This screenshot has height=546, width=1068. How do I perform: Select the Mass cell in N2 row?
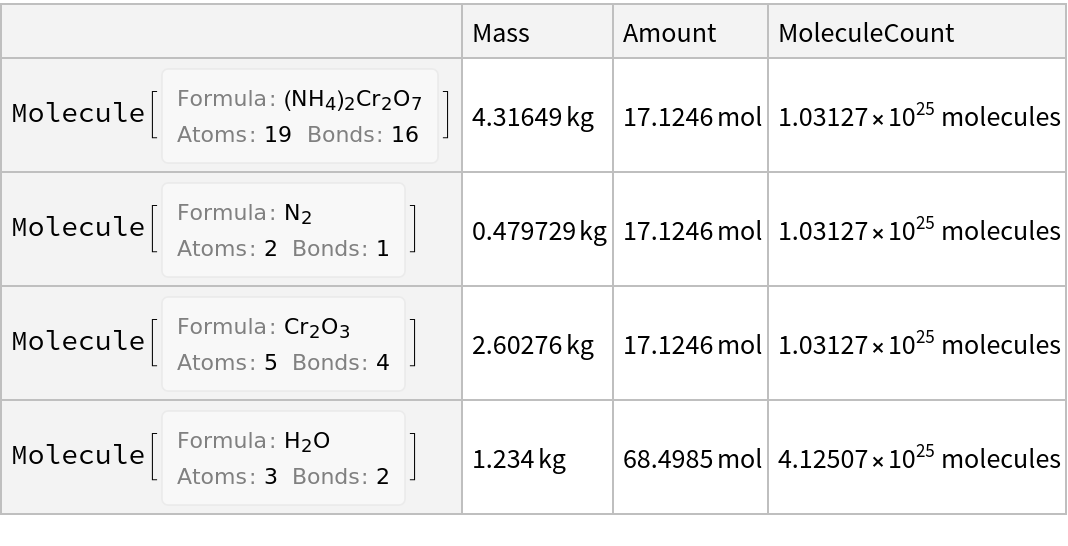pos(537,229)
